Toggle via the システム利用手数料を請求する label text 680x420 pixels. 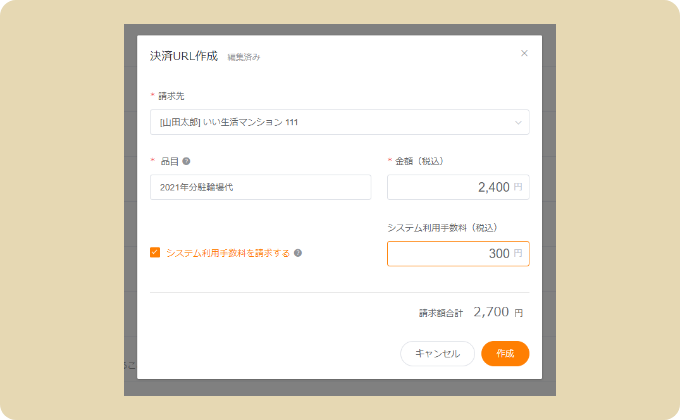pos(228,253)
